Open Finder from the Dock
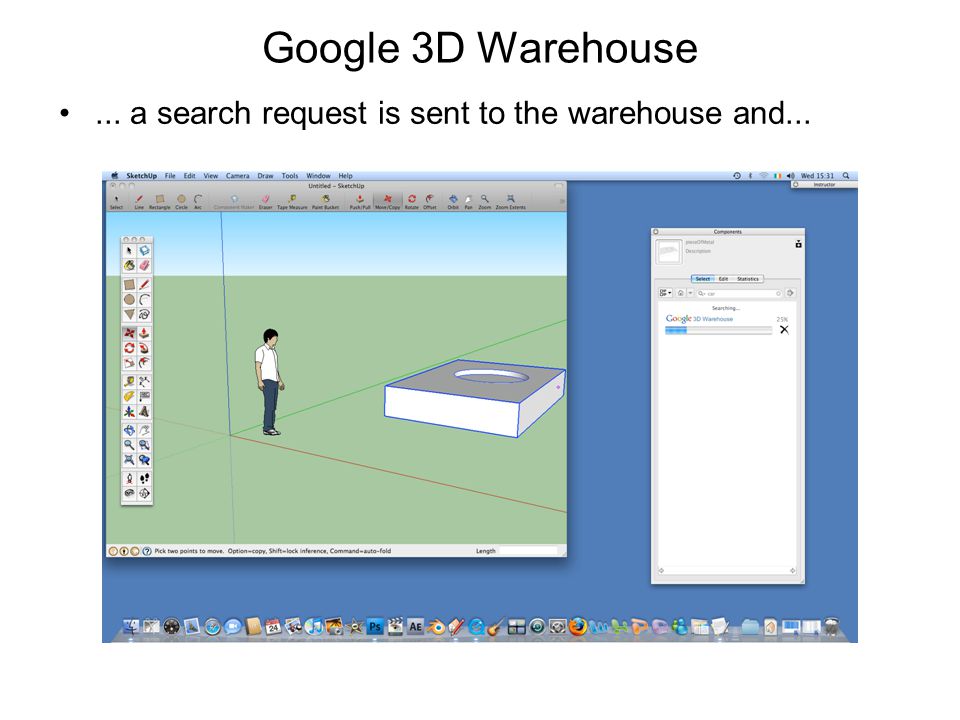960x720 pixels. point(131,626)
